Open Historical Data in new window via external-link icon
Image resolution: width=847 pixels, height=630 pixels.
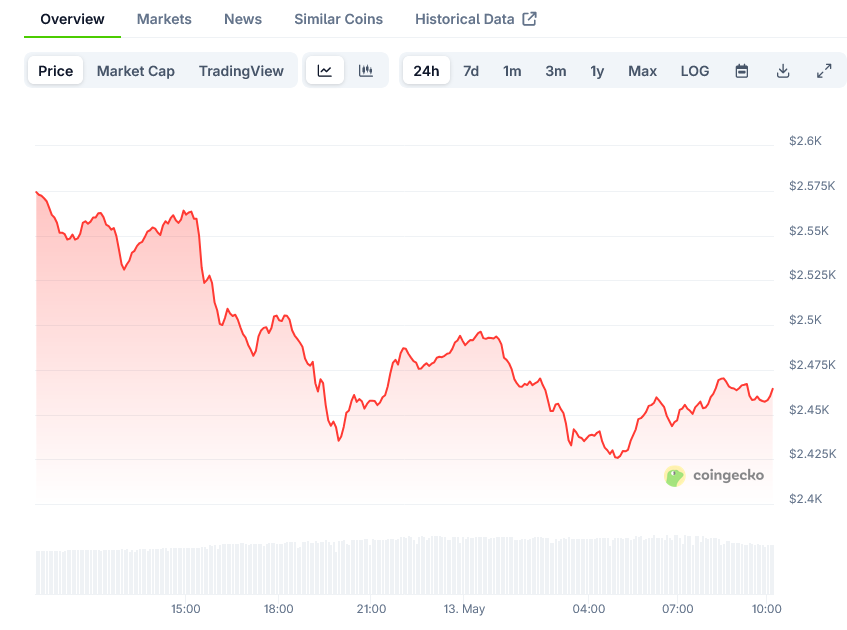(532, 18)
